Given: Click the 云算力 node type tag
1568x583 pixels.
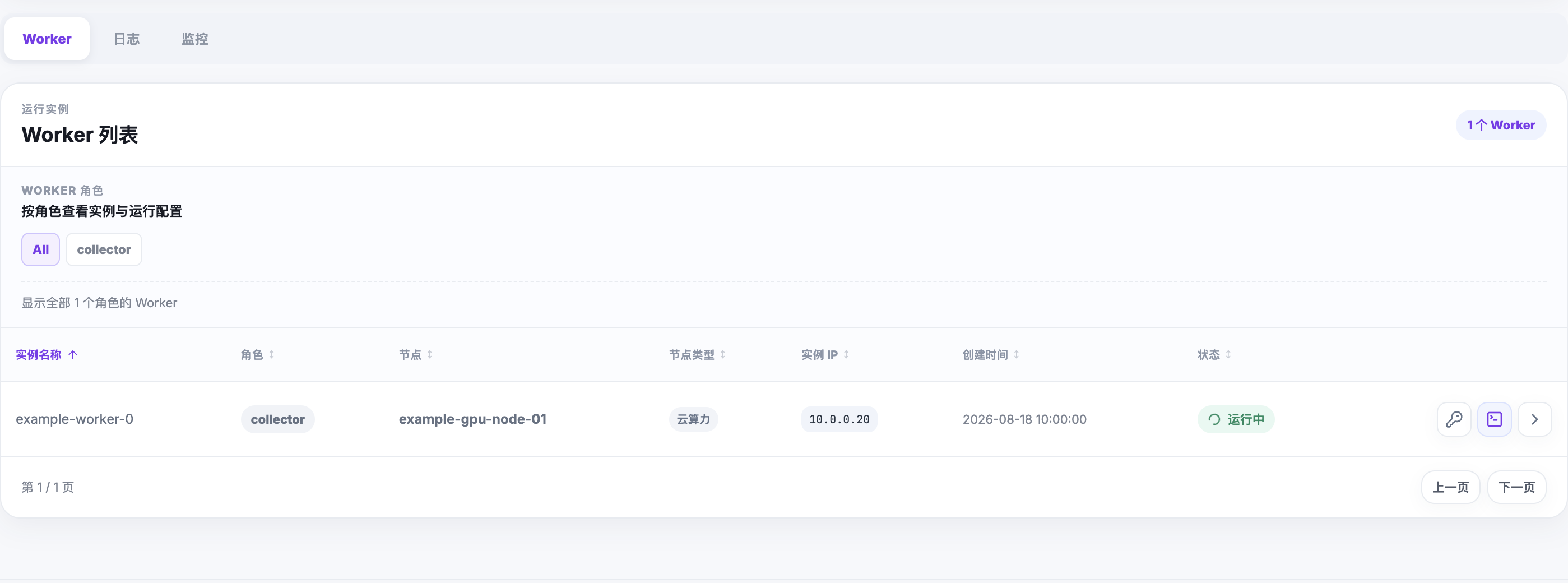Looking at the screenshot, I should (x=693, y=419).
